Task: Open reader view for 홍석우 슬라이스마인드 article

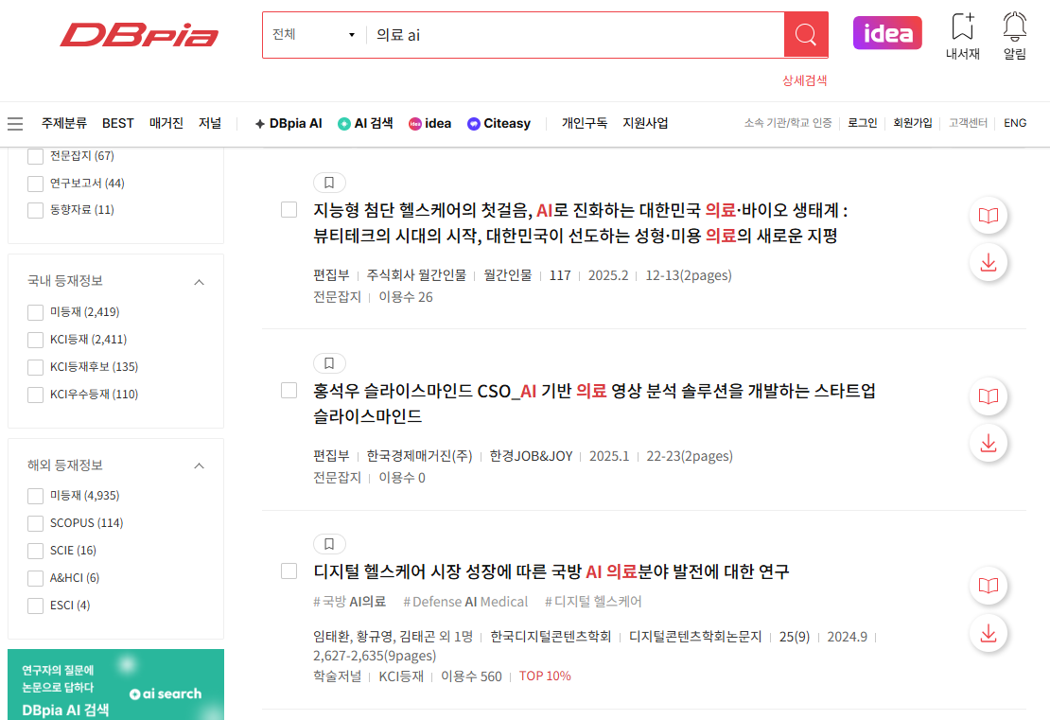Action: click(988, 397)
